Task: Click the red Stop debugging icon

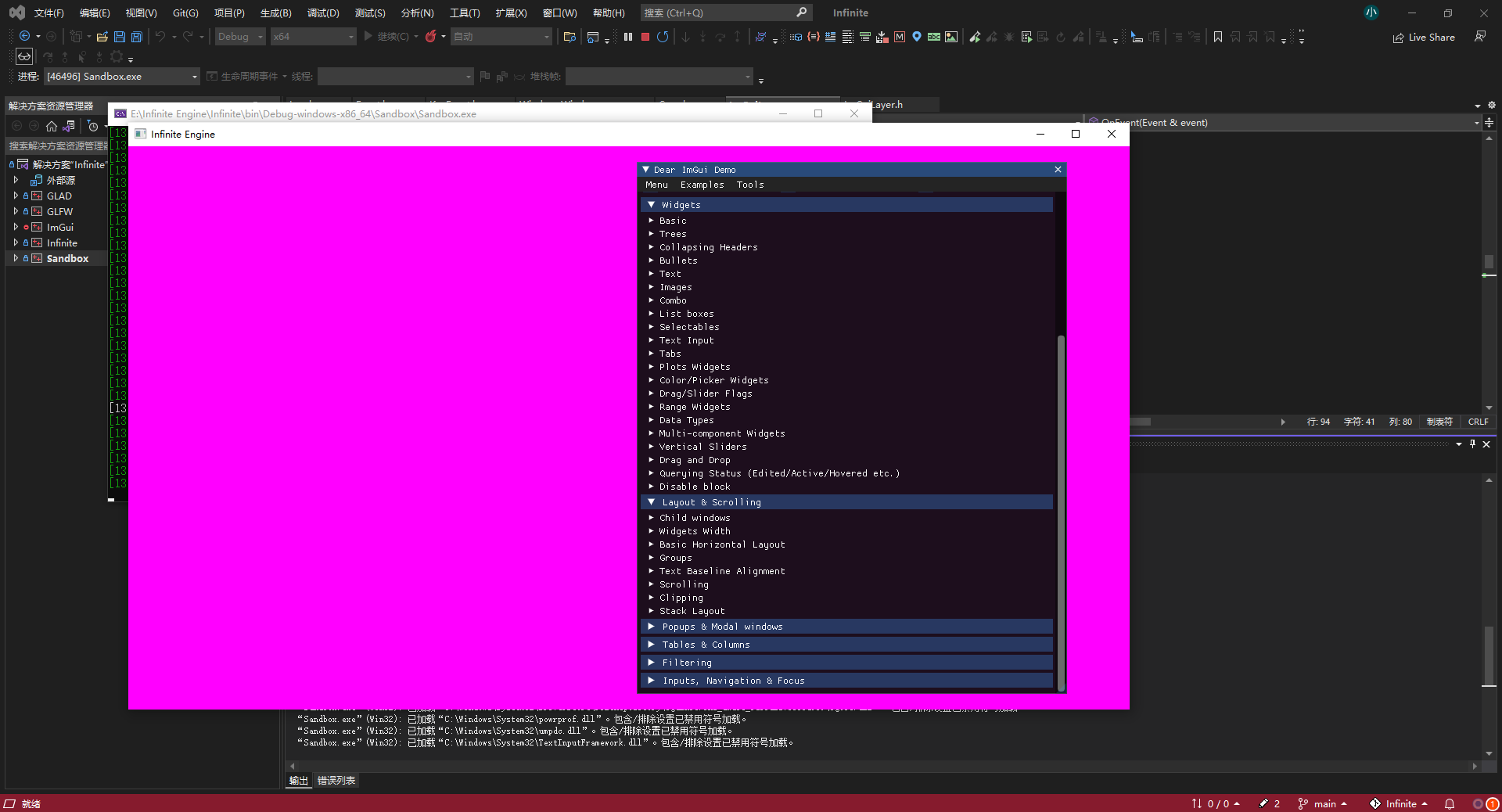Action: tap(645, 37)
